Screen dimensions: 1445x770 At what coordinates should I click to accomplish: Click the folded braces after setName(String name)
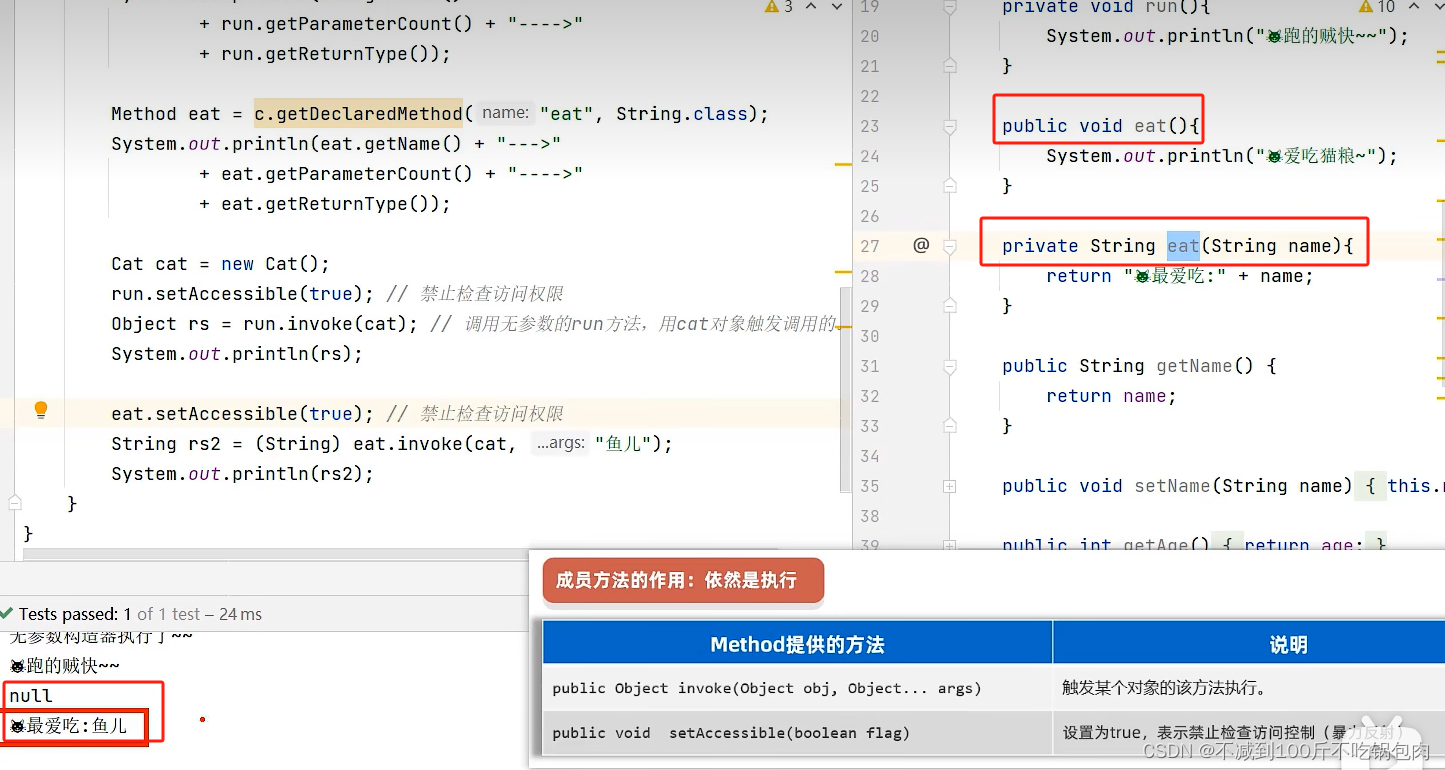pos(1370,485)
